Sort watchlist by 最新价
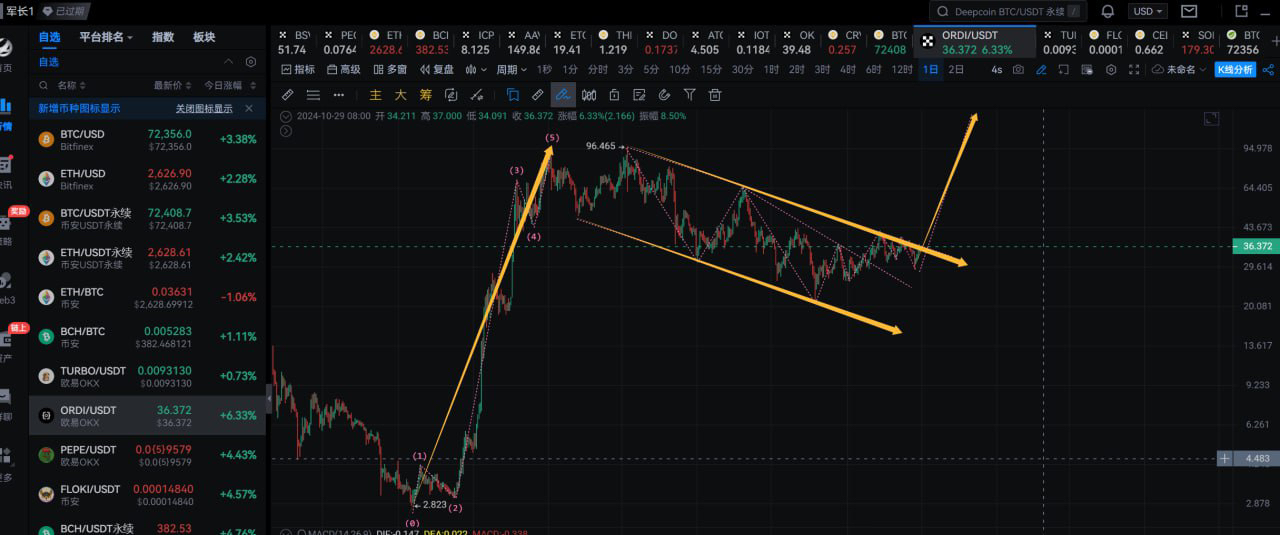 click(x=173, y=85)
